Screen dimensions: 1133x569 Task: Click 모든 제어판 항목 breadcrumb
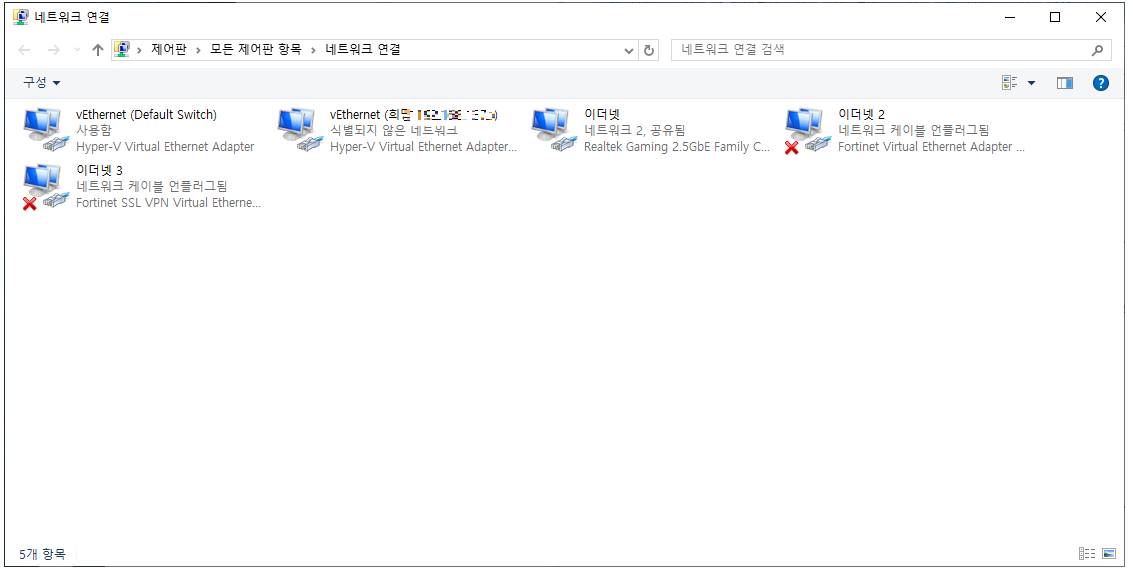[x=256, y=49]
